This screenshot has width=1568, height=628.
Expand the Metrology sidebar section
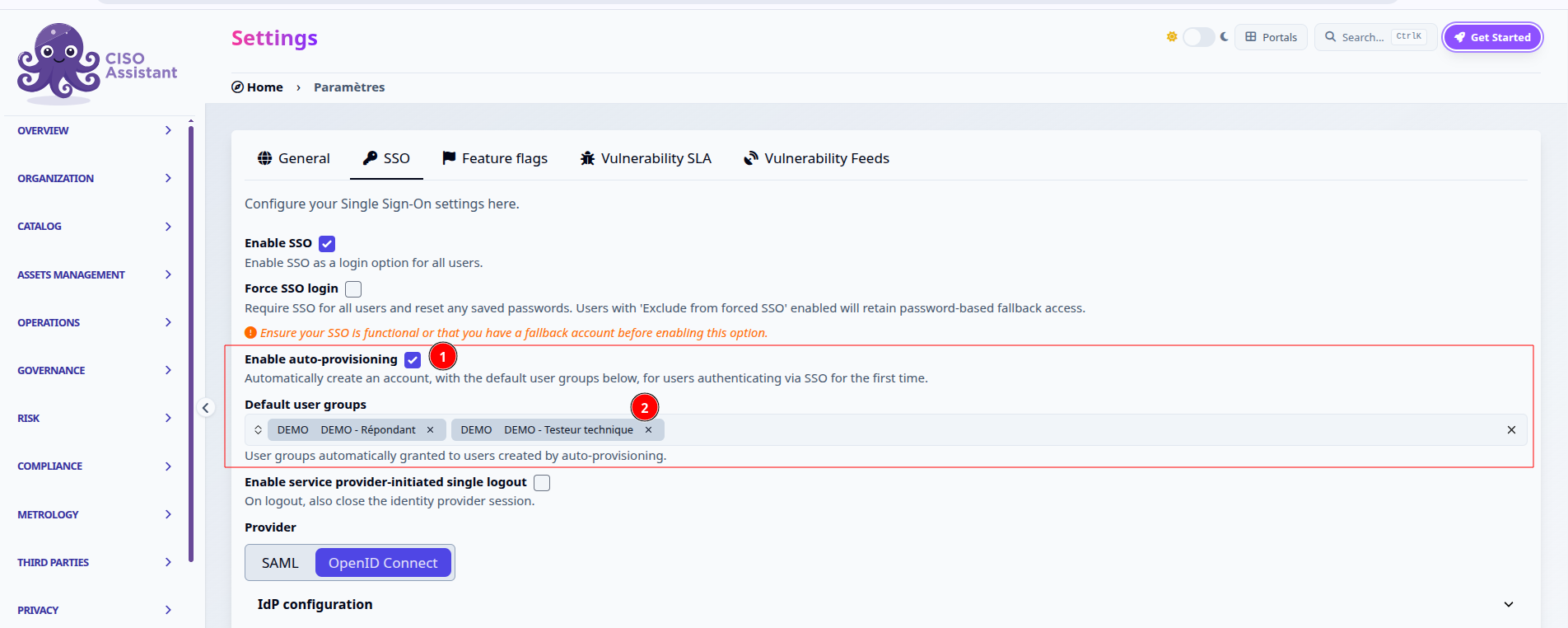point(95,515)
